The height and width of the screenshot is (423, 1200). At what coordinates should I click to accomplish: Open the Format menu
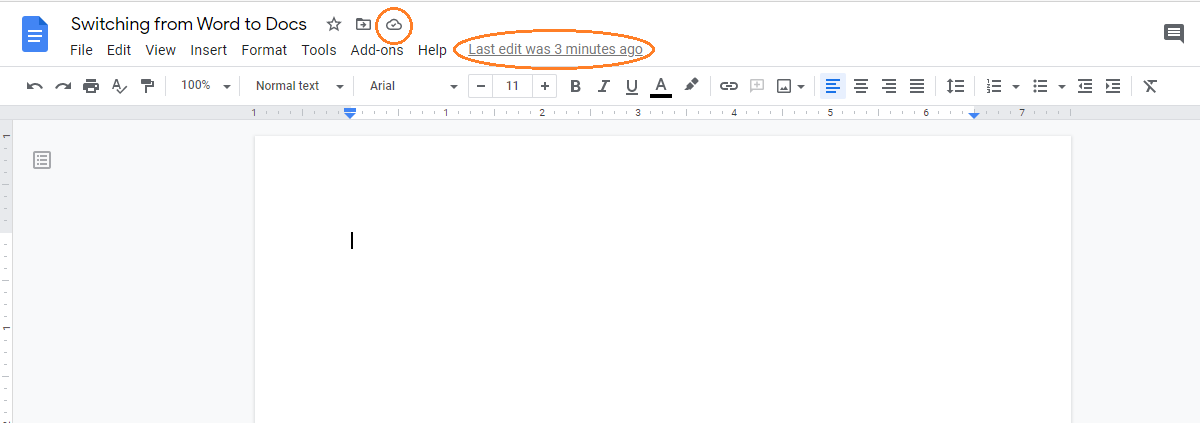click(x=264, y=49)
